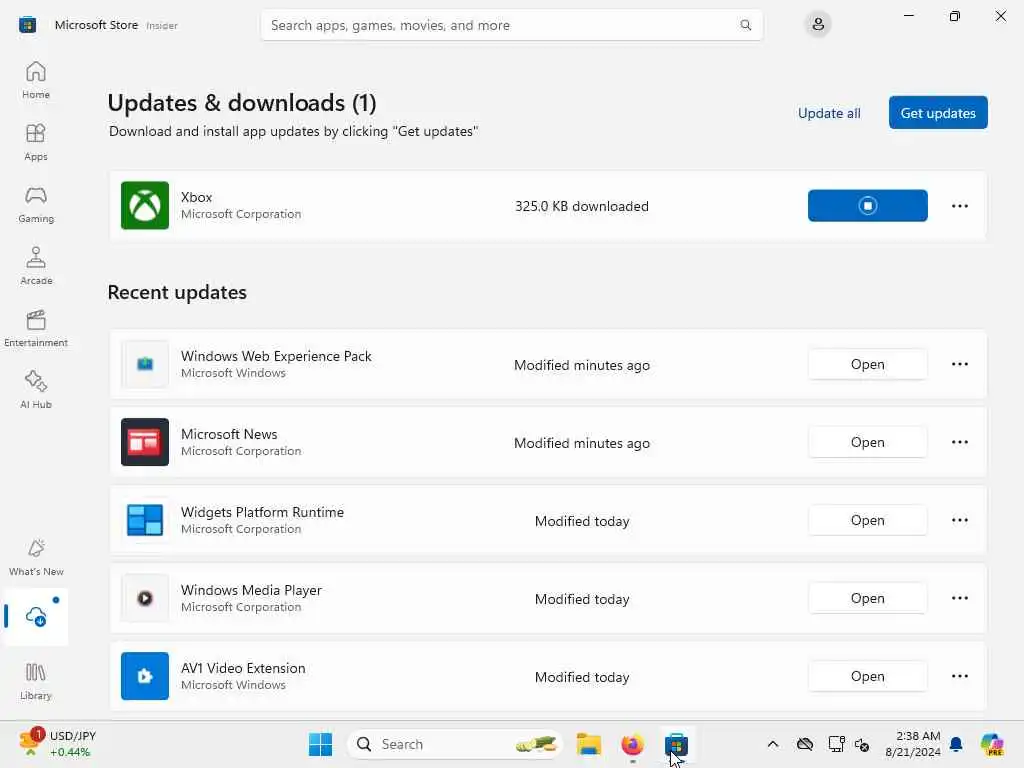This screenshot has height=768, width=1024.
Task: Open the USD/JPY widget in taskbar
Action: pos(57,744)
